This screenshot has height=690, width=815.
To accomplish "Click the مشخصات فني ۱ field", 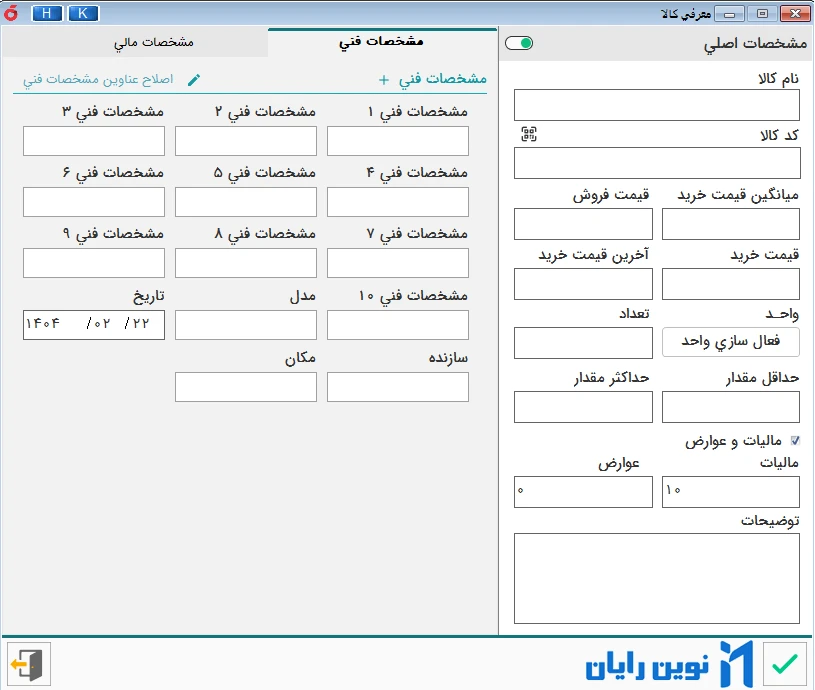I will click(398, 141).
